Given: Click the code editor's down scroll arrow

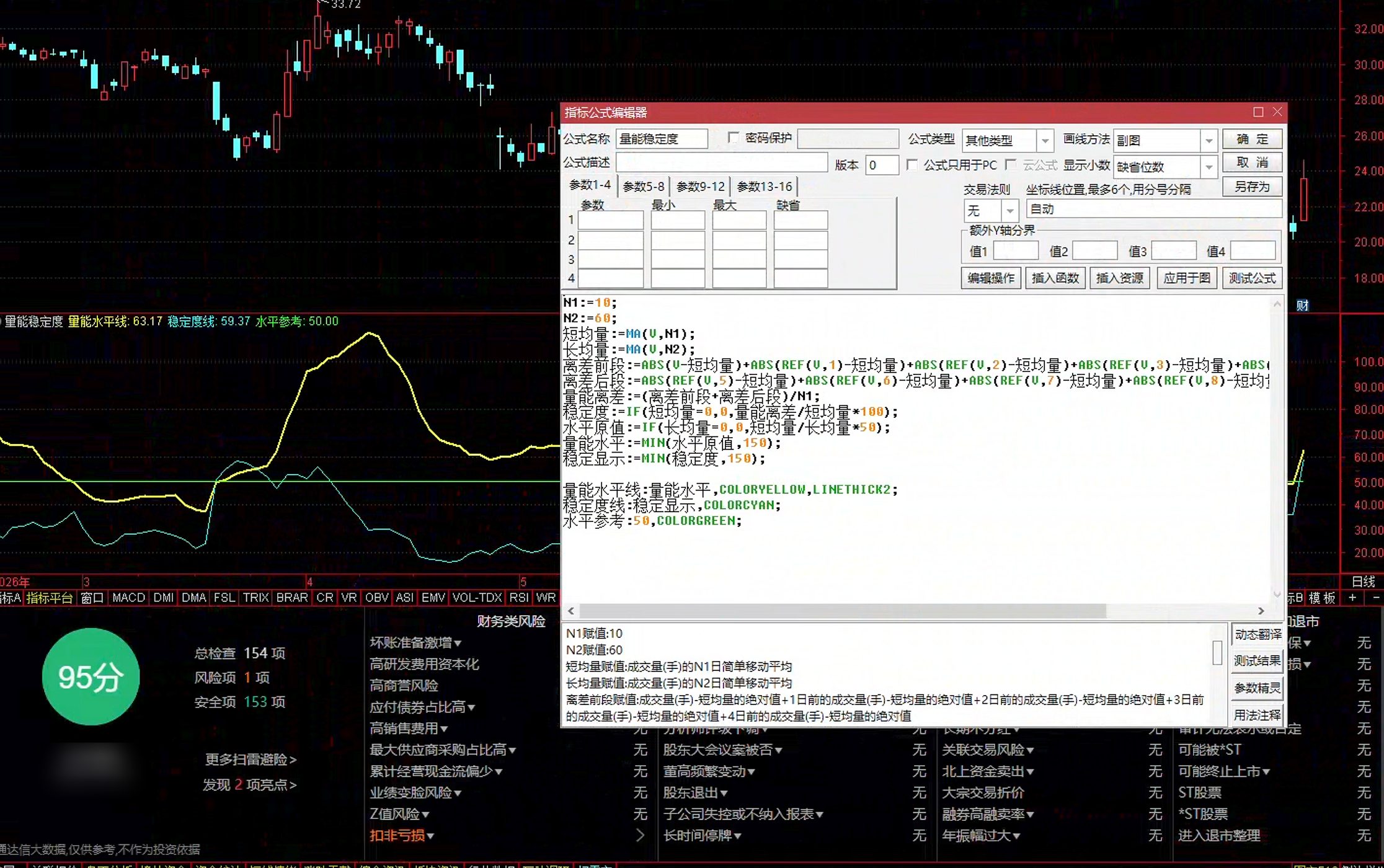Looking at the screenshot, I should [x=1277, y=594].
